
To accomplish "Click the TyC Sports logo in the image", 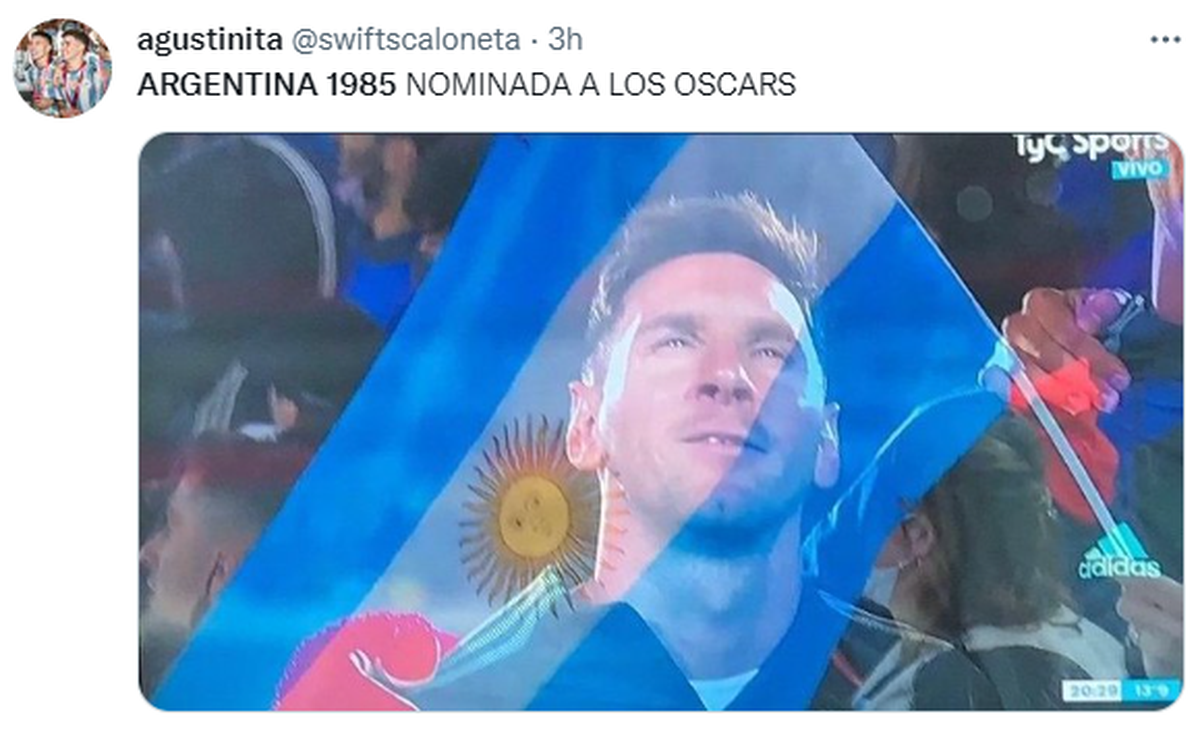I will coord(1091,145).
